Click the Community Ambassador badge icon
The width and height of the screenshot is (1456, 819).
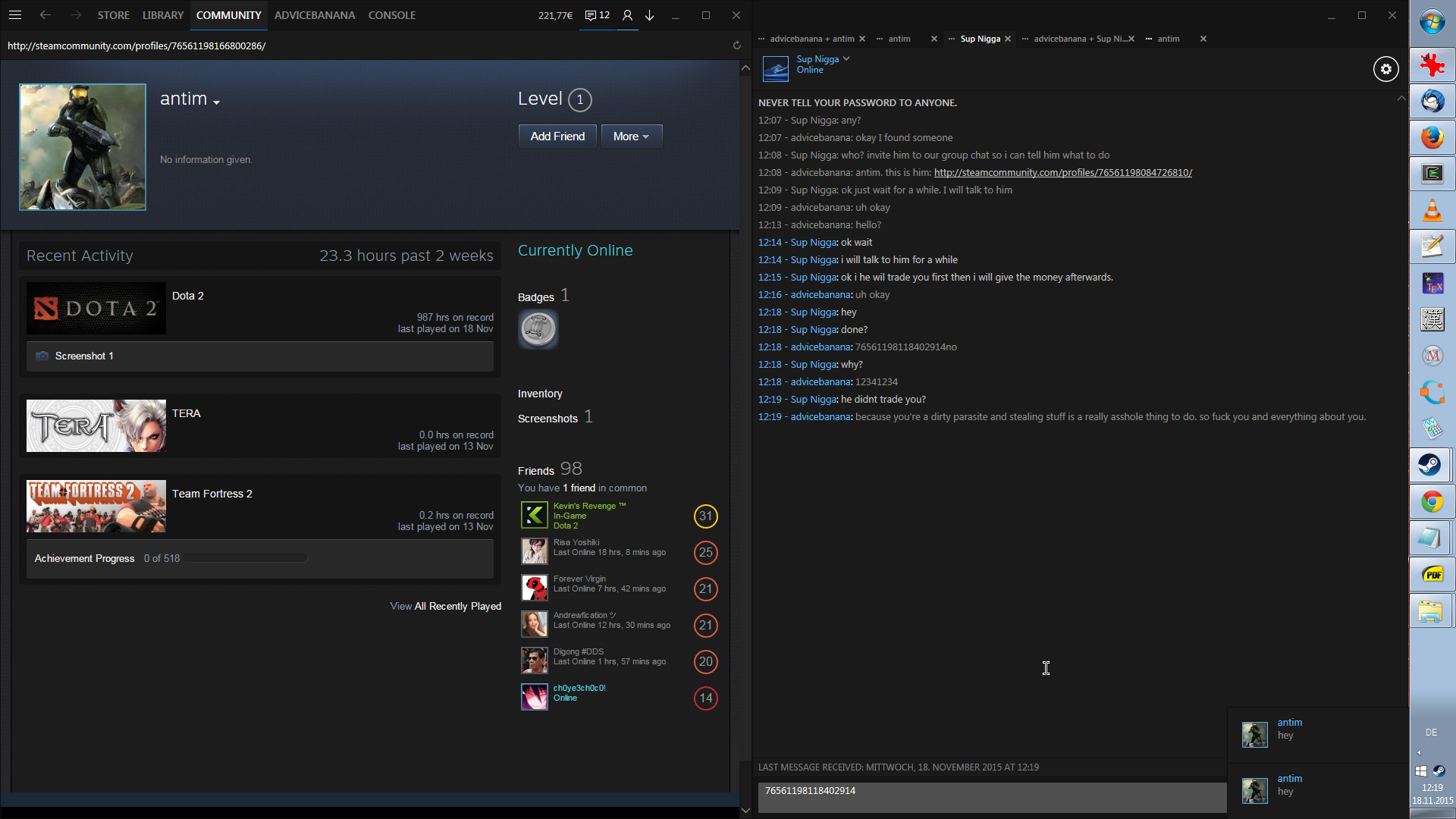click(538, 329)
